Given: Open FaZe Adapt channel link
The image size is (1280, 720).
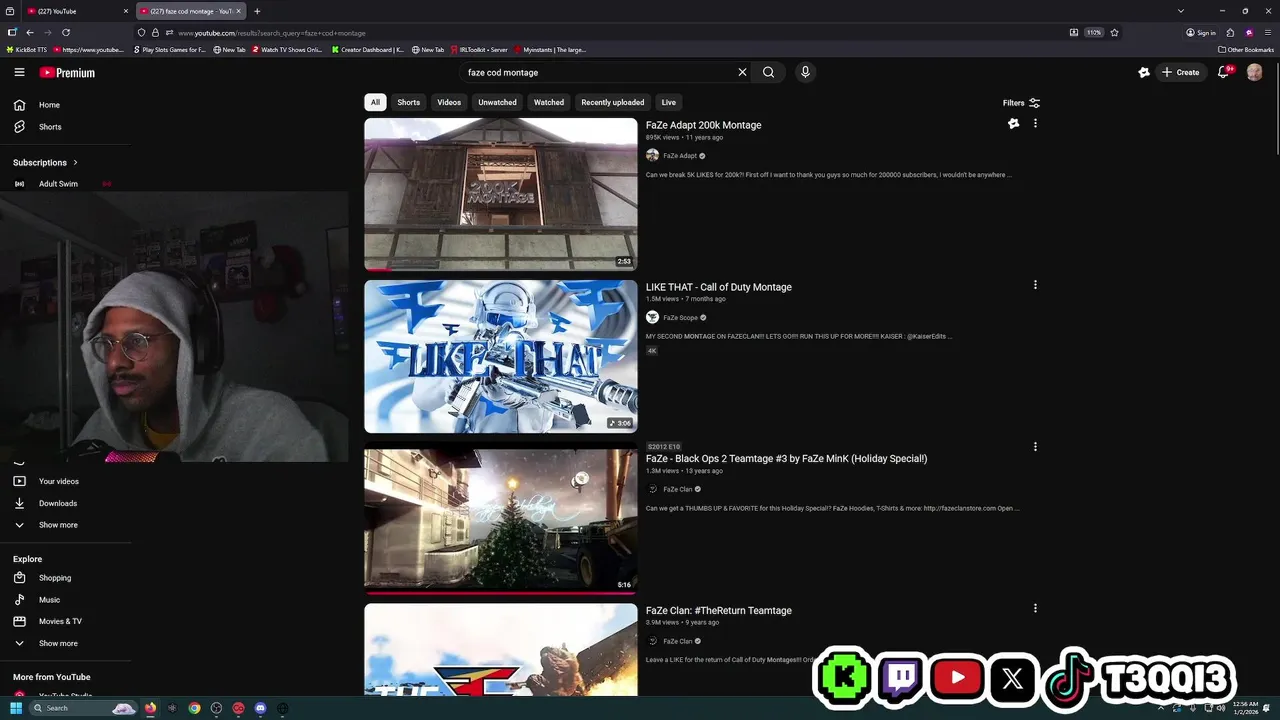Looking at the screenshot, I should pyautogui.click(x=680, y=156).
